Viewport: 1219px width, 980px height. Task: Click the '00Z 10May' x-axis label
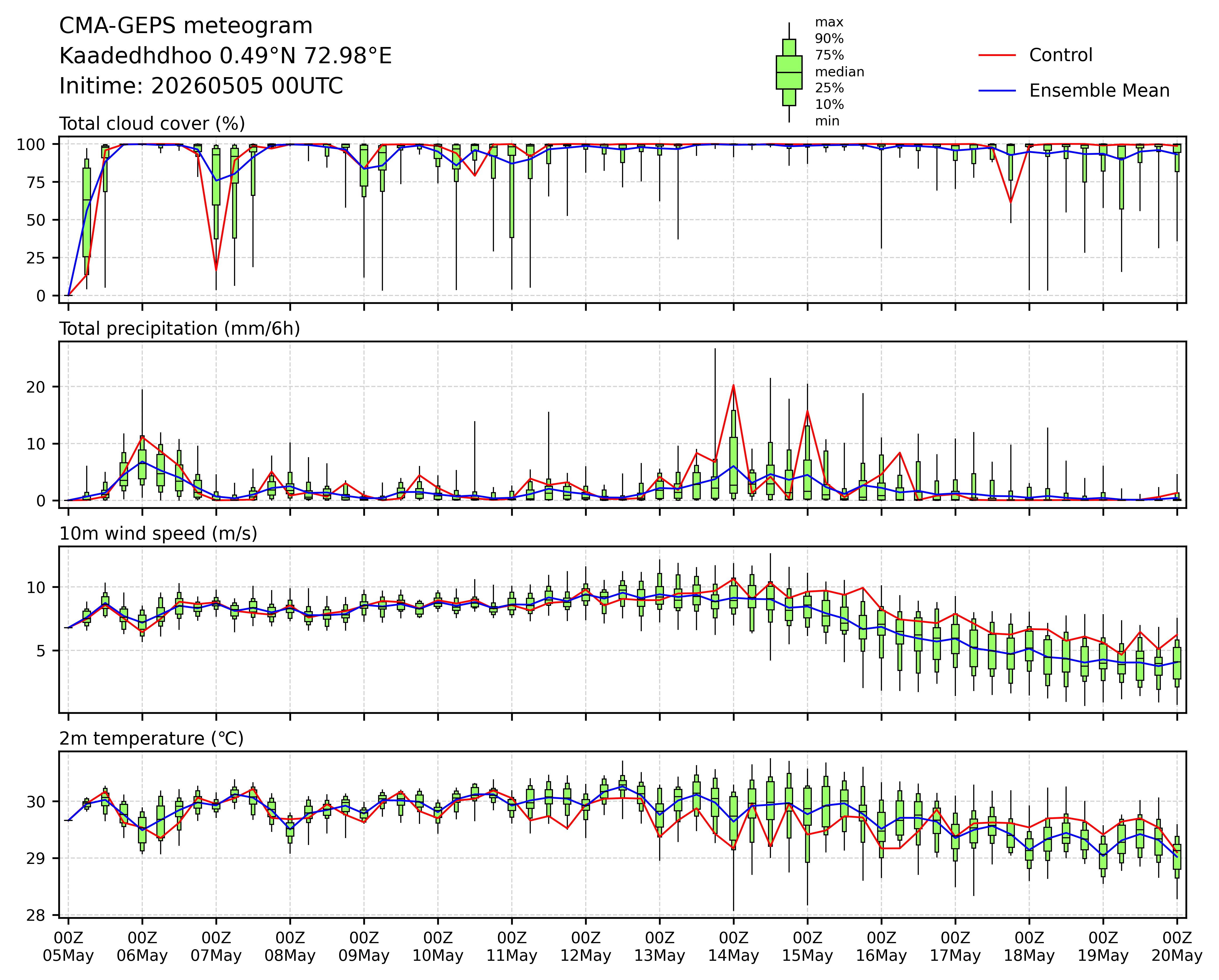tap(438, 947)
